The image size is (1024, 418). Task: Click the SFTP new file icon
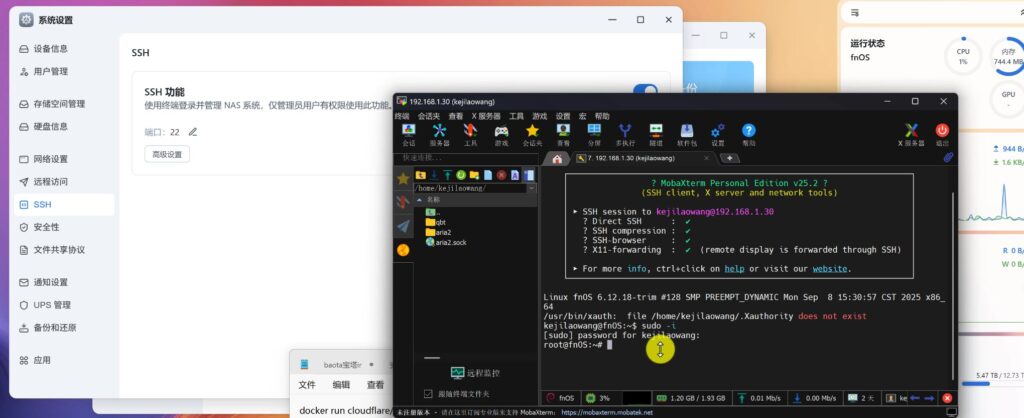488,175
